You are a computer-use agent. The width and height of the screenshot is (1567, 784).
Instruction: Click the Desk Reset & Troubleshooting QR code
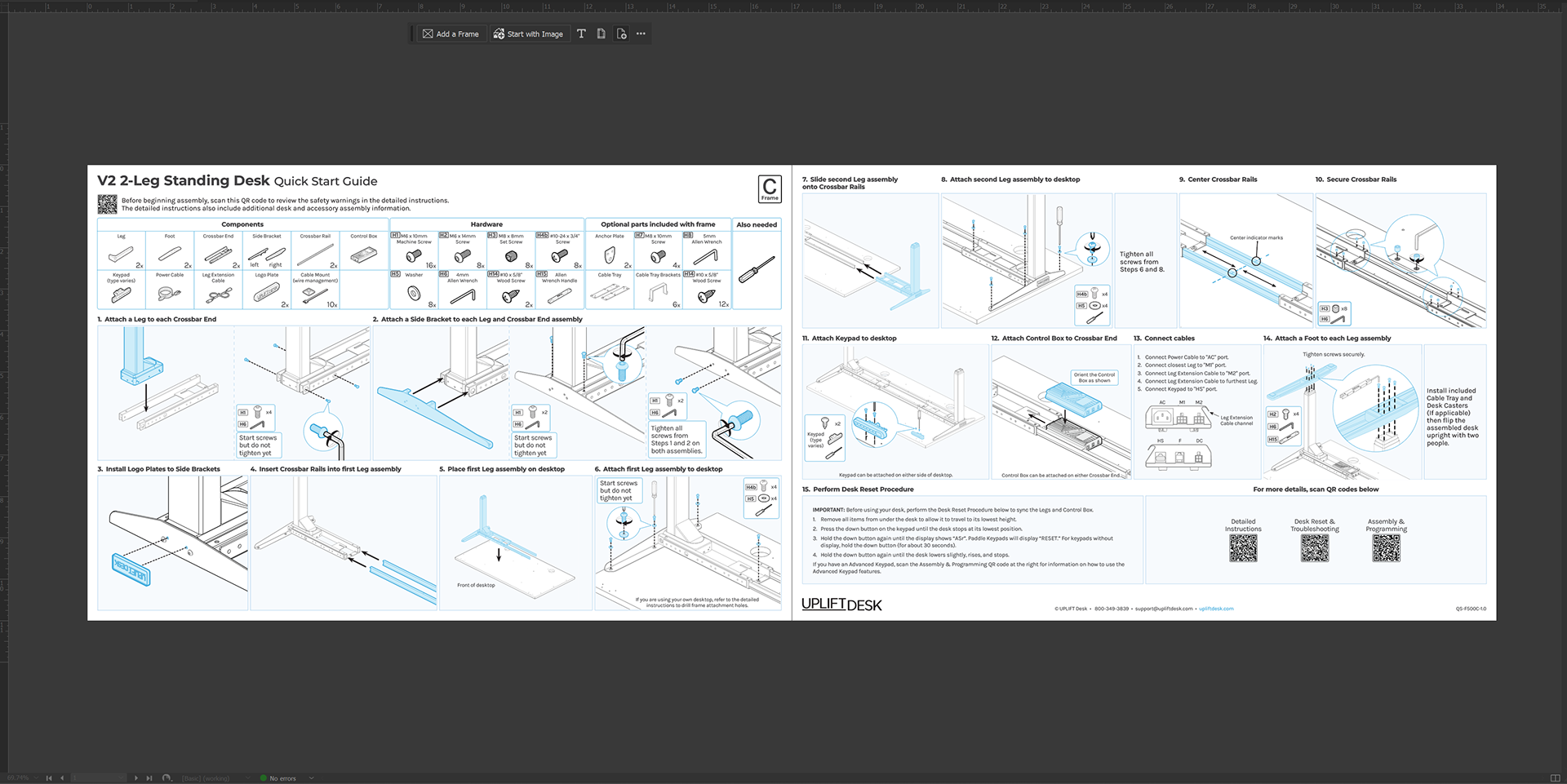(1315, 548)
